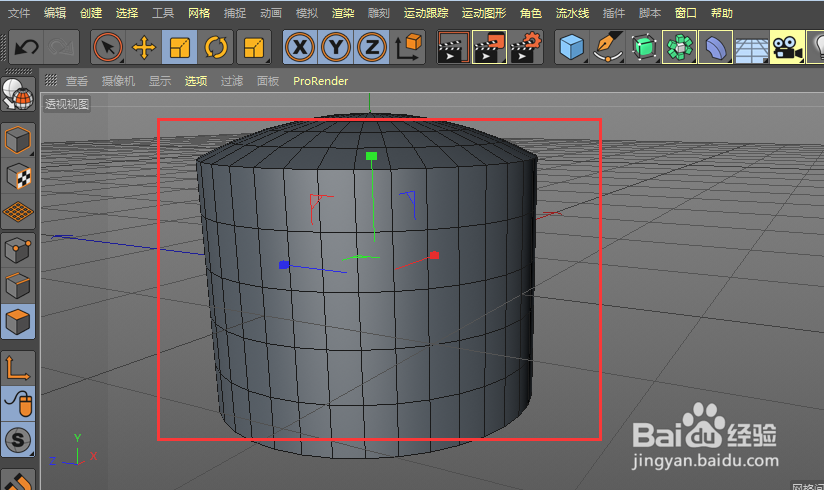Toggle X axis lock
The image size is (824, 490).
click(300, 47)
